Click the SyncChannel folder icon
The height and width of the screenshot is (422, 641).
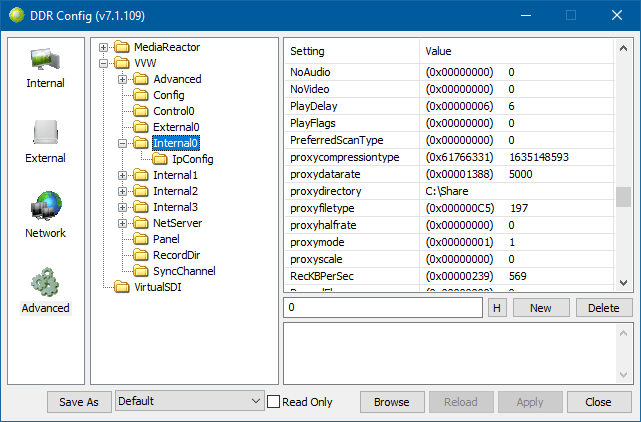(141, 271)
